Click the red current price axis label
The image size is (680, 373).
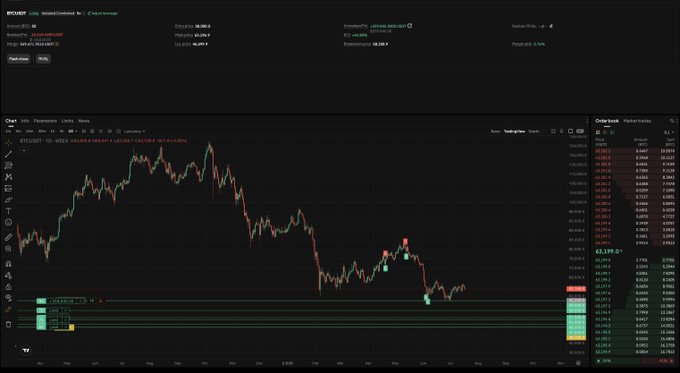[576, 289]
